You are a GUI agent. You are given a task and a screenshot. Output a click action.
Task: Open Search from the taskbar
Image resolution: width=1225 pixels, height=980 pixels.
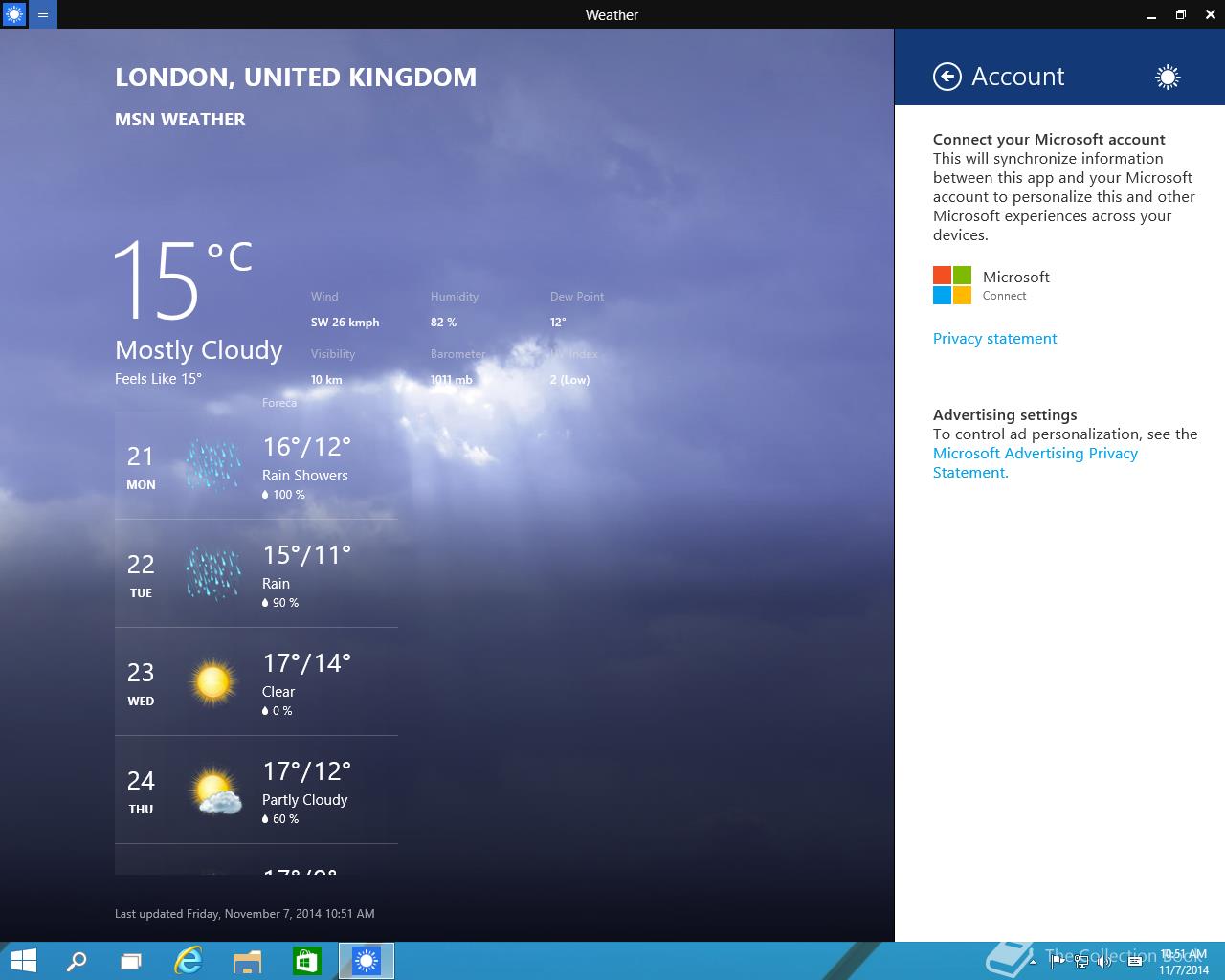pos(76,961)
